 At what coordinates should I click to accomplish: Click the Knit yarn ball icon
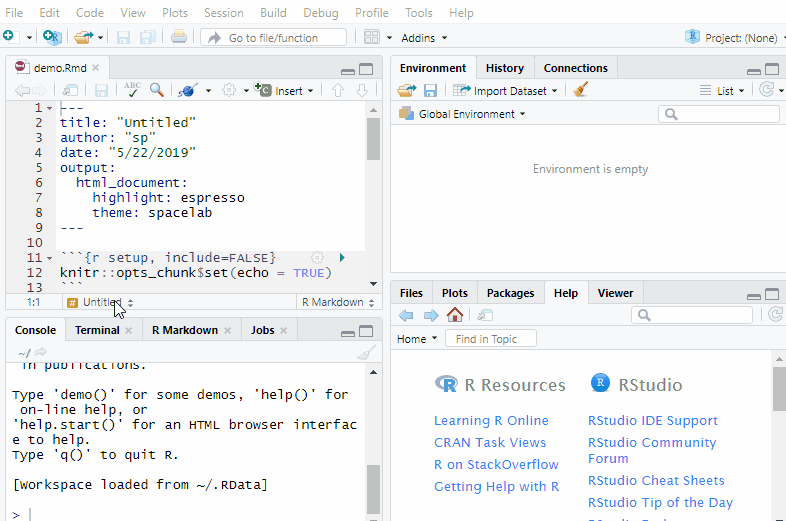[x=187, y=90]
